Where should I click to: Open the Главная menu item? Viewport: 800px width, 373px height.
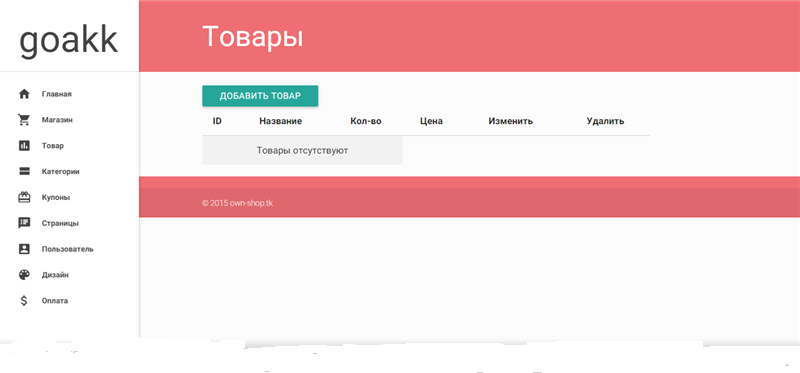(57, 94)
